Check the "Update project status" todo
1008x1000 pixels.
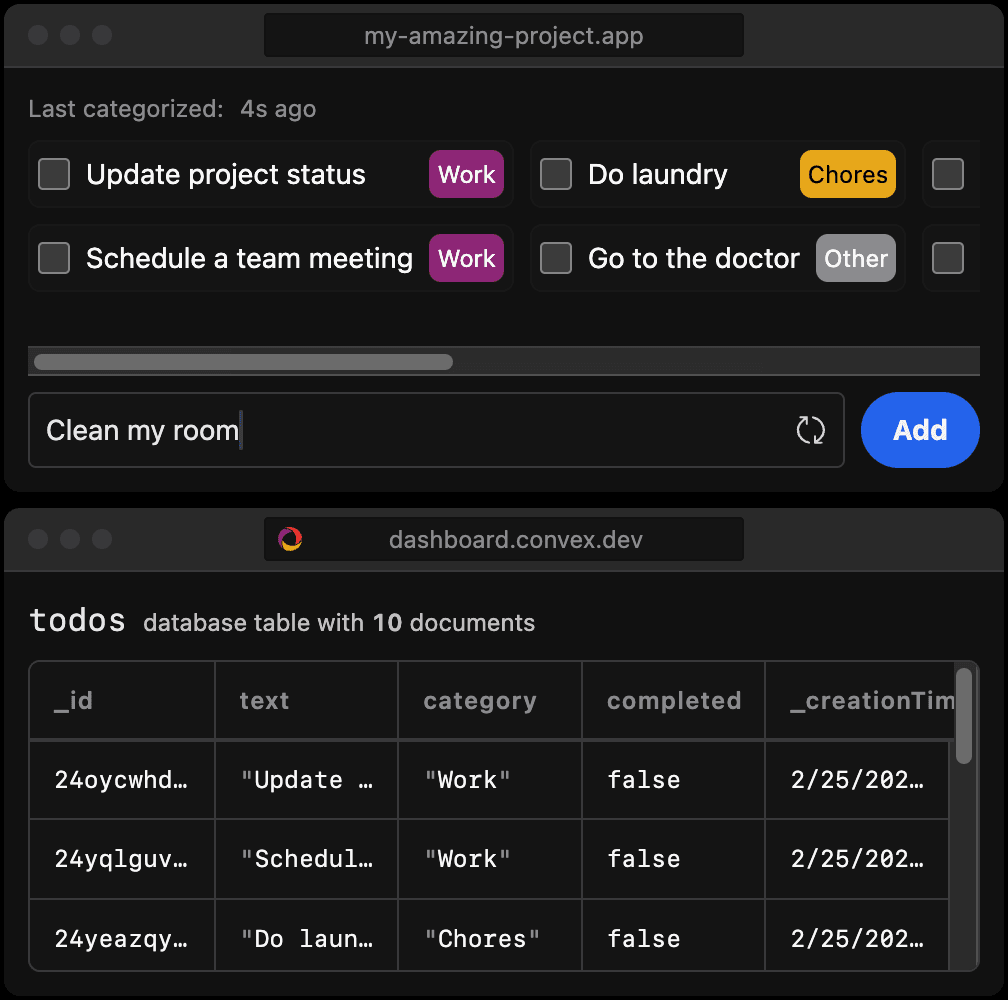click(x=53, y=174)
